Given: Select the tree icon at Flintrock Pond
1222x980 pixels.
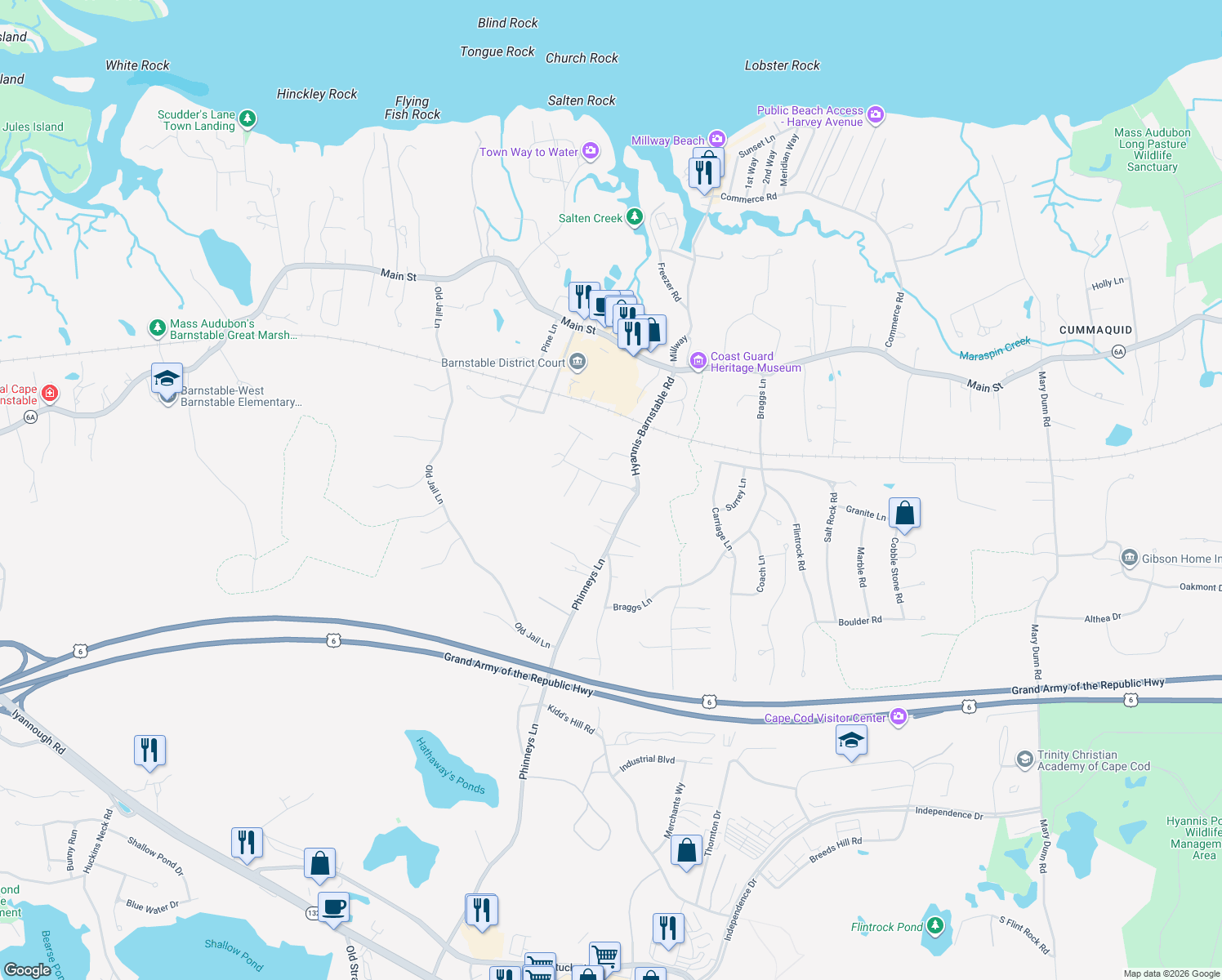Looking at the screenshot, I should [x=934, y=926].
